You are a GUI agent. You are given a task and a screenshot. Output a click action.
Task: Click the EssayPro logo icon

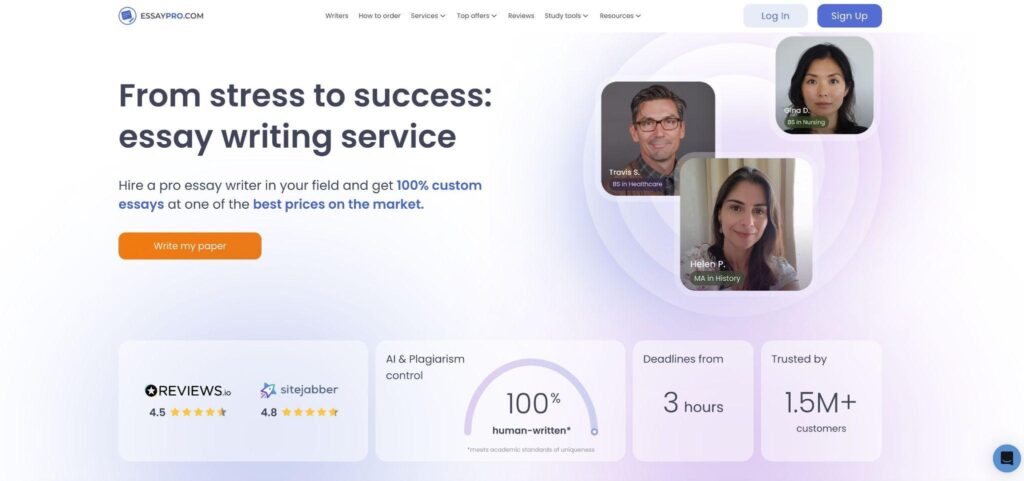[127, 16]
